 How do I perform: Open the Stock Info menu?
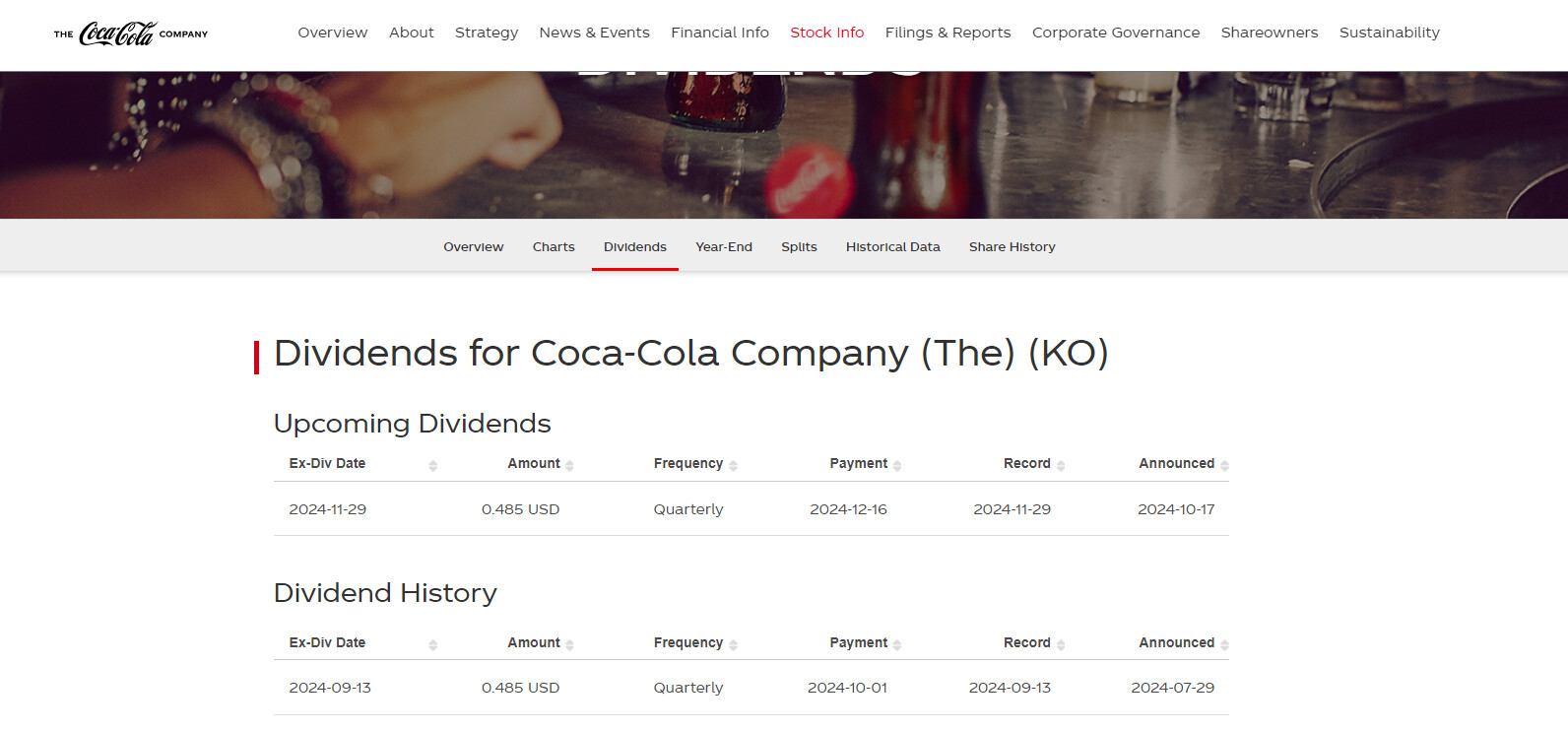pos(827,33)
